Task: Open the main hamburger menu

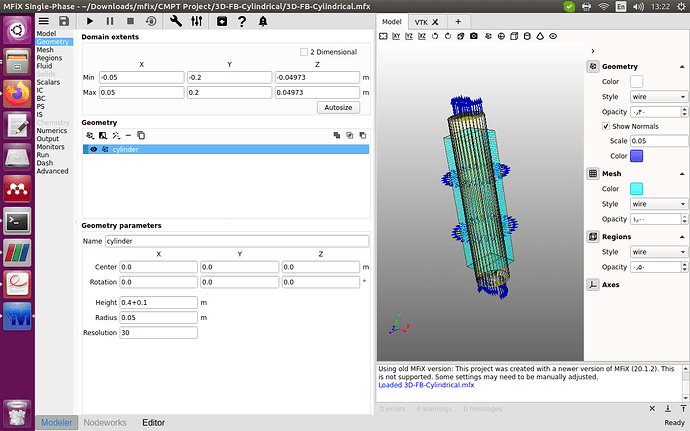Action: click(44, 21)
